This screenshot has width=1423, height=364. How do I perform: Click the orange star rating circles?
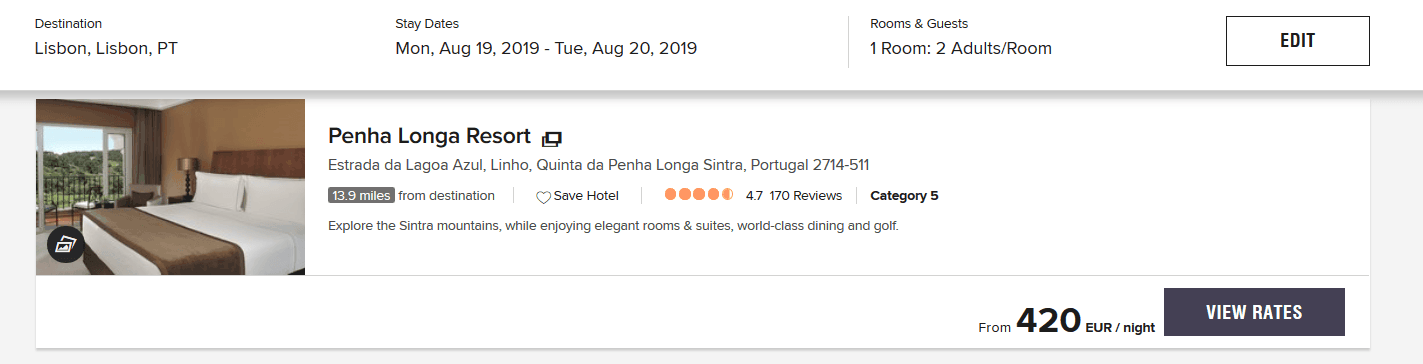coord(699,195)
